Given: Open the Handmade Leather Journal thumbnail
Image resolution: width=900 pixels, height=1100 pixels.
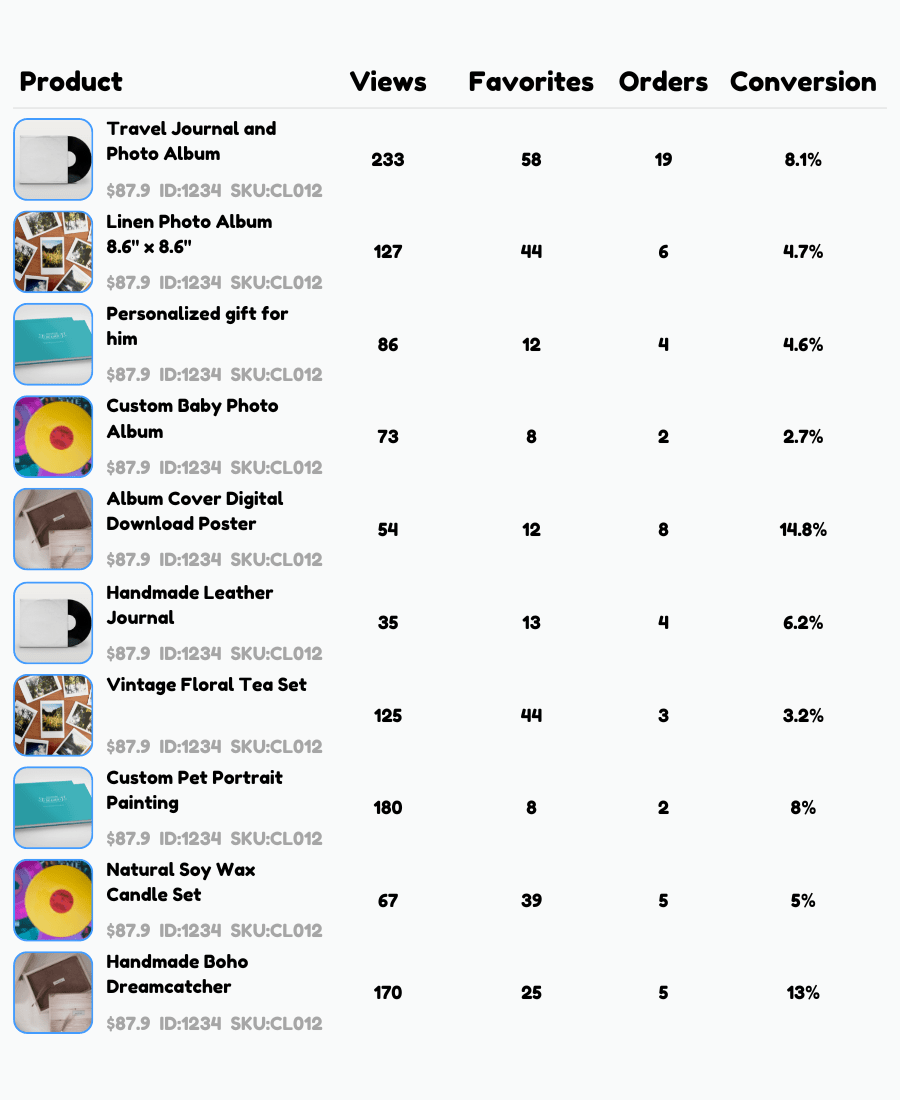Looking at the screenshot, I should pos(52,622).
